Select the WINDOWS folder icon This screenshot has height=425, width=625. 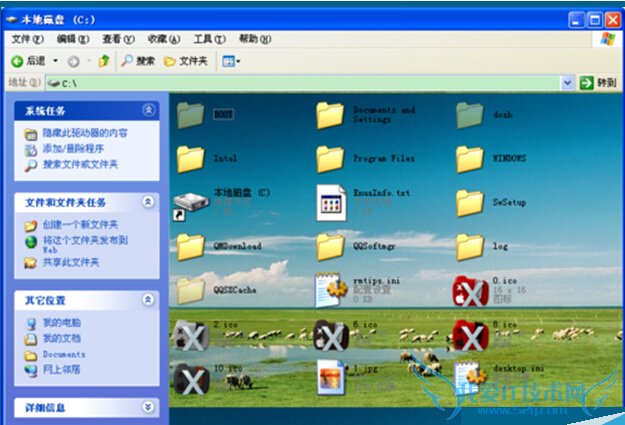(470, 159)
